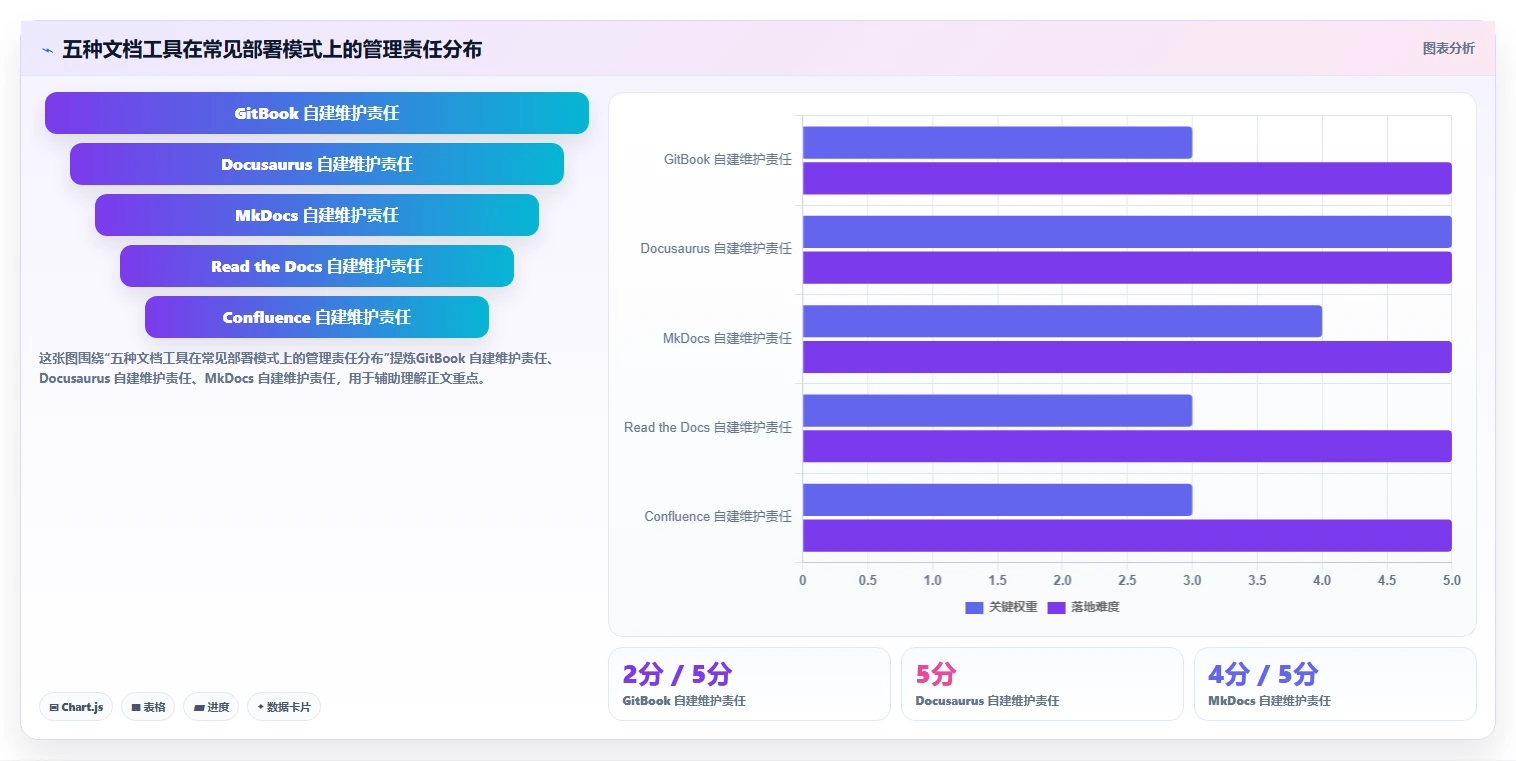Select the MkDocs 自建维护责任 funnel bar
The width and height of the screenshot is (1516, 761).
pyautogui.click(x=317, y=215)
